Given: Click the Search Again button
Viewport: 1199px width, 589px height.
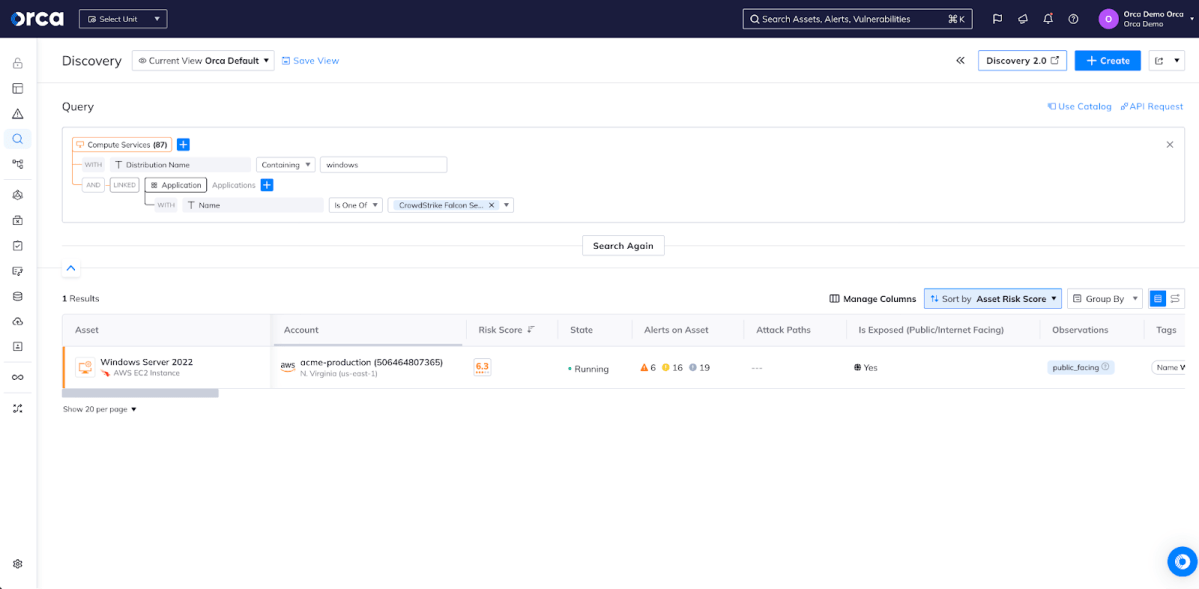Looking at the screenshot, I should click(x=623, y=246).
